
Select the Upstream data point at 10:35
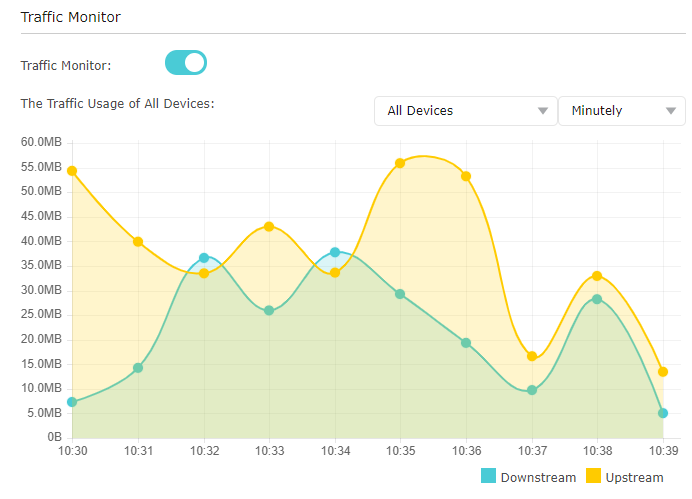coord(400,163)
